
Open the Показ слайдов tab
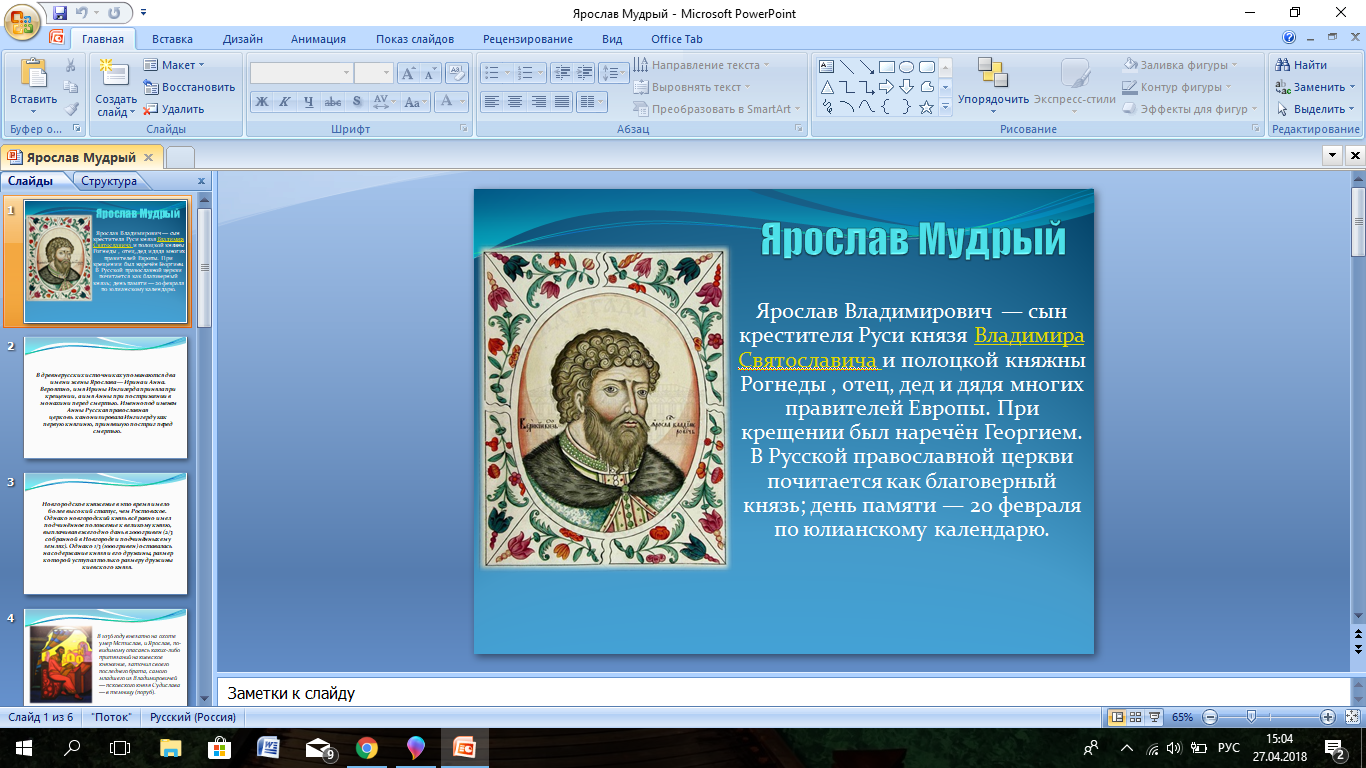point(415,39)
